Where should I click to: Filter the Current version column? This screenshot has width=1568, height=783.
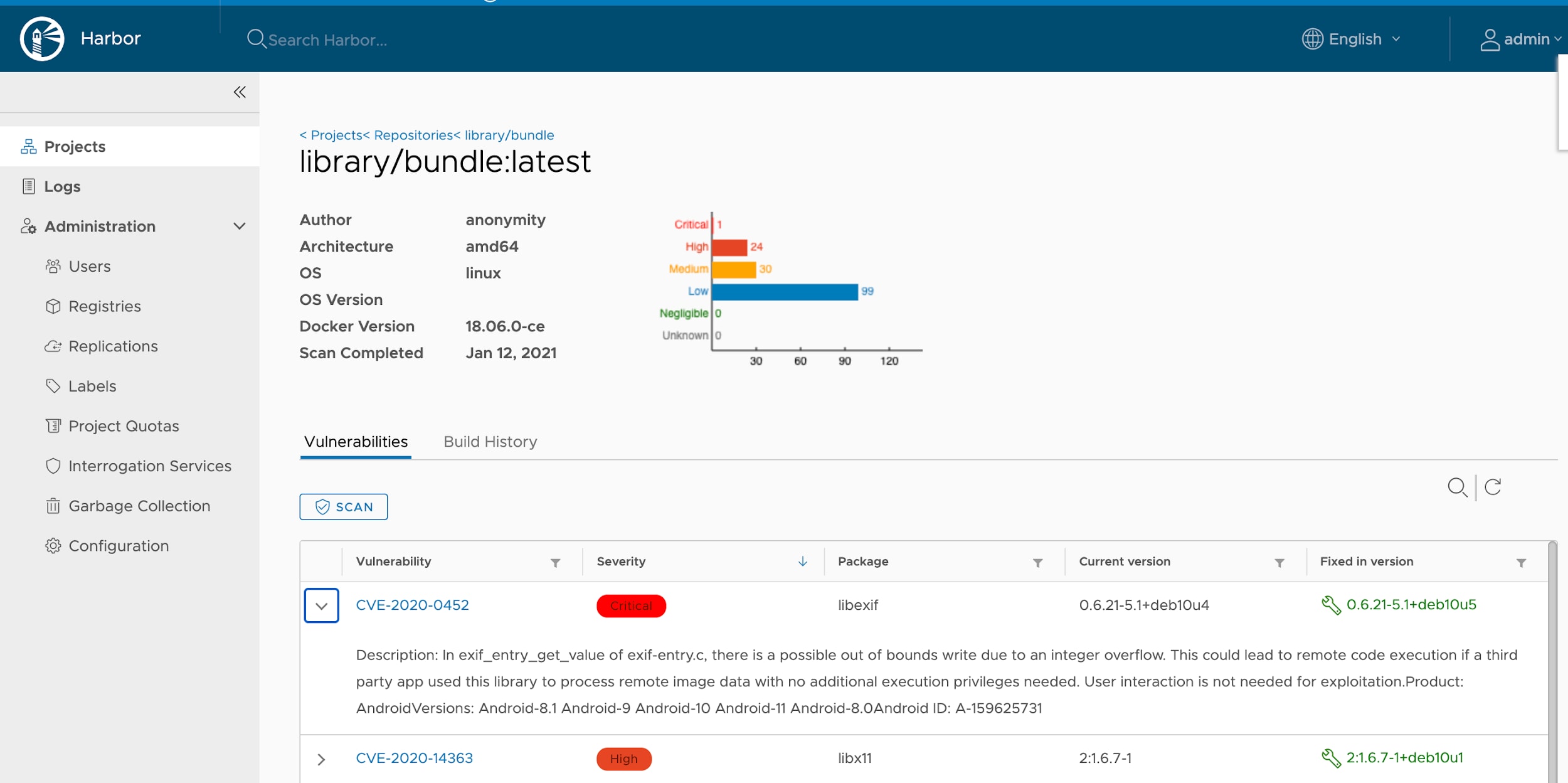coord(1279,563)
